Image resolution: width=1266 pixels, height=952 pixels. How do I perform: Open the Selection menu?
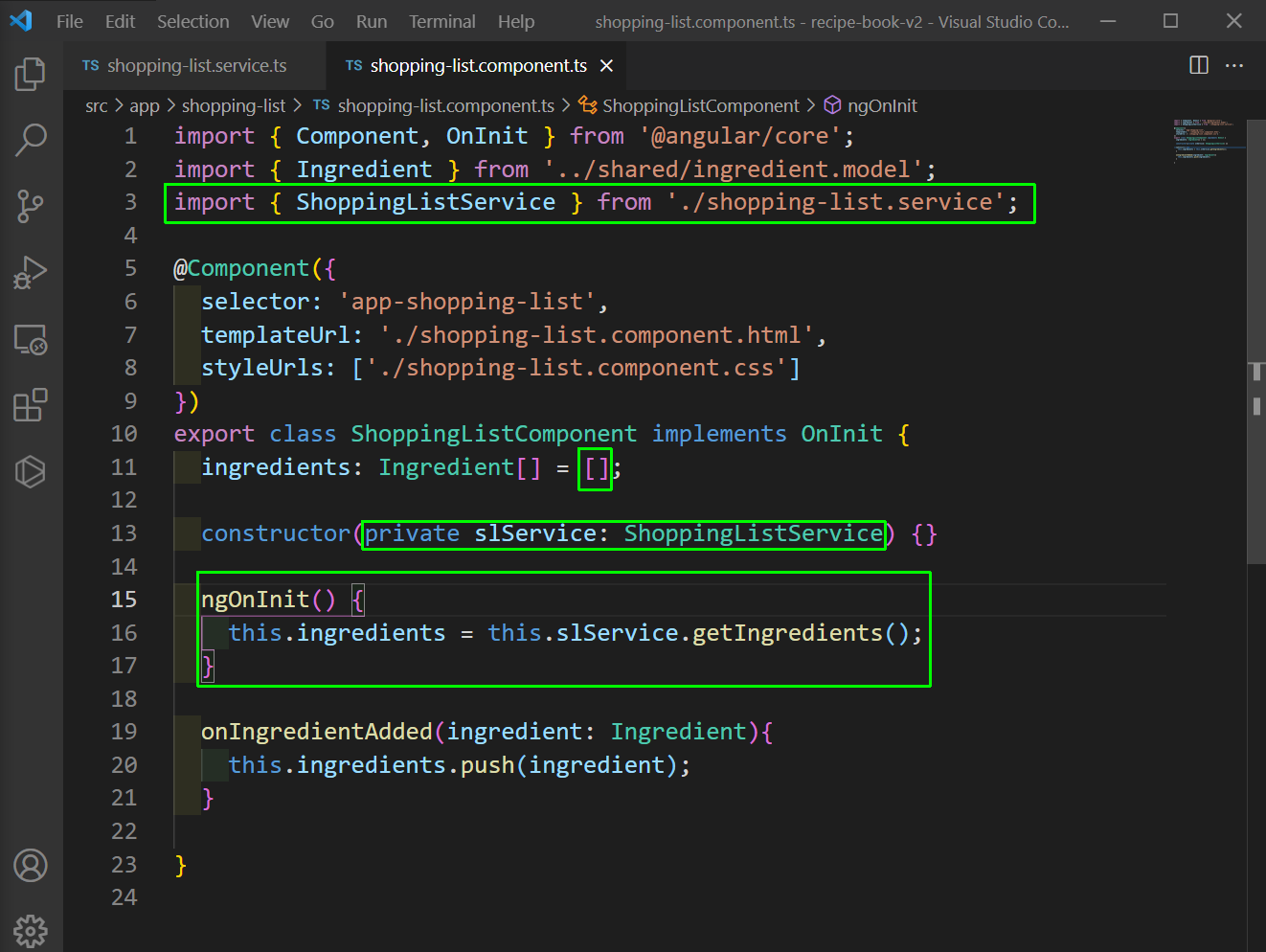coord(192,21)
